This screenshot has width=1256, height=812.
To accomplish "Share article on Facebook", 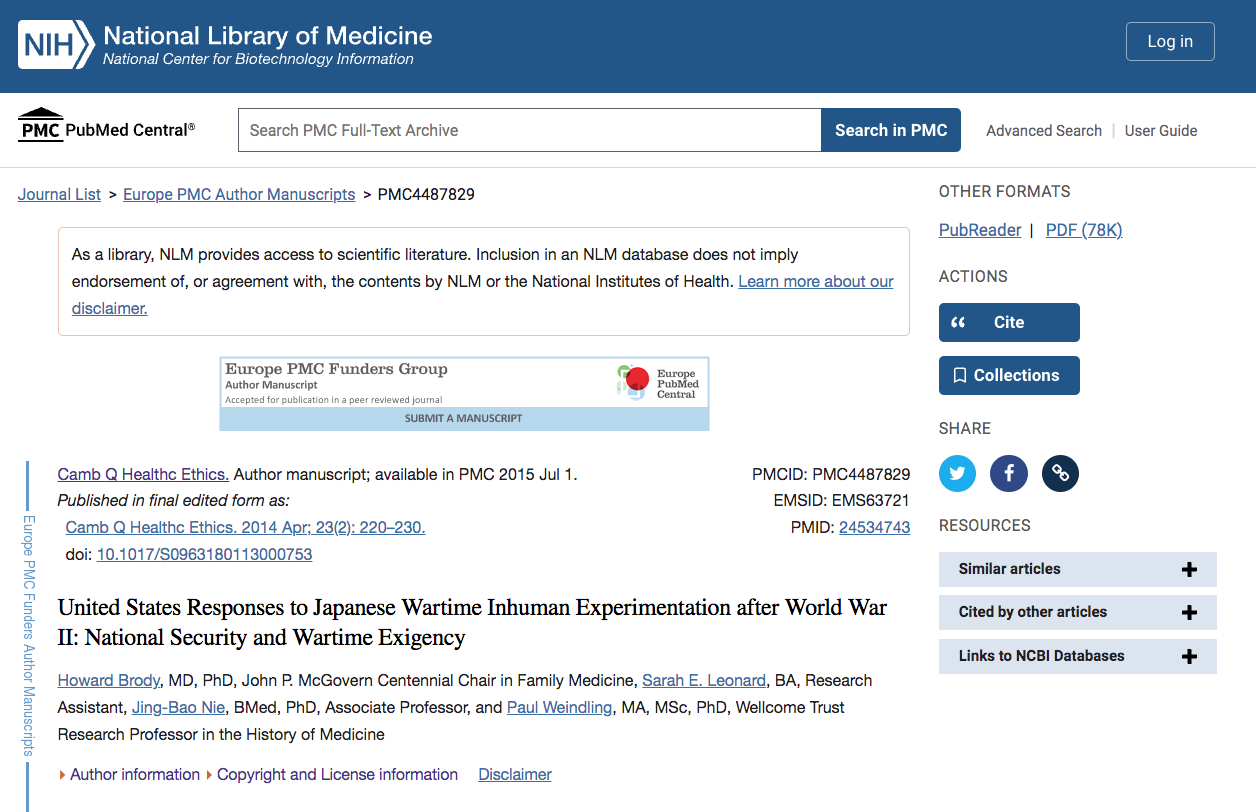I will (x=1009, y=473).
